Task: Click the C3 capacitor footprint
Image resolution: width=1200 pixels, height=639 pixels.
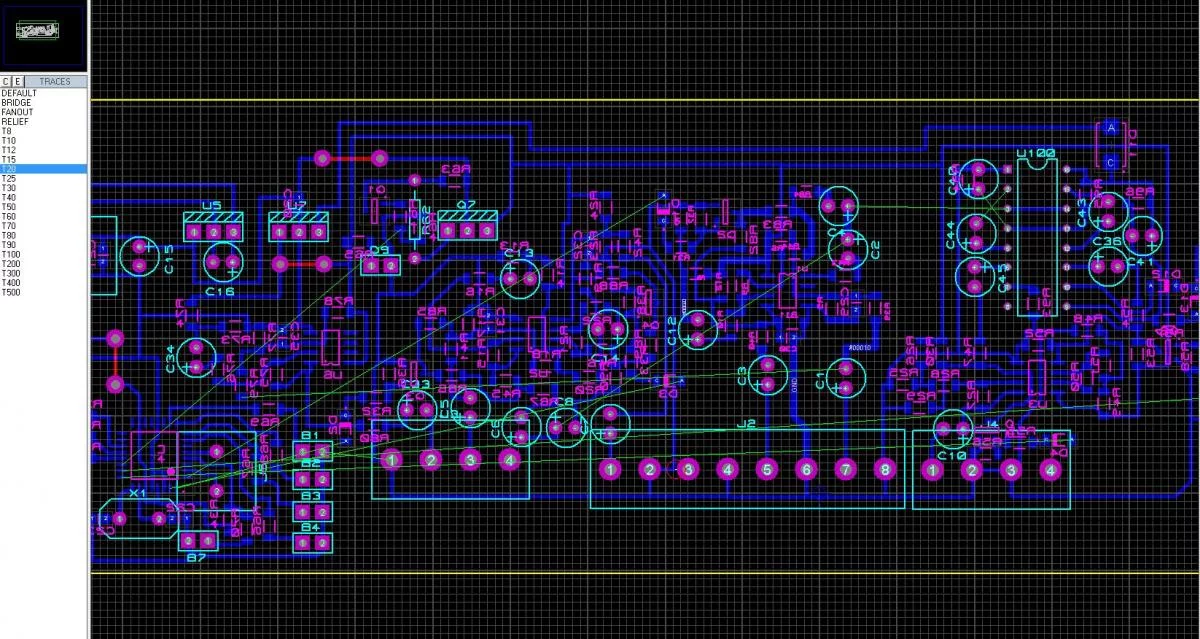Action: pos(767,375)
